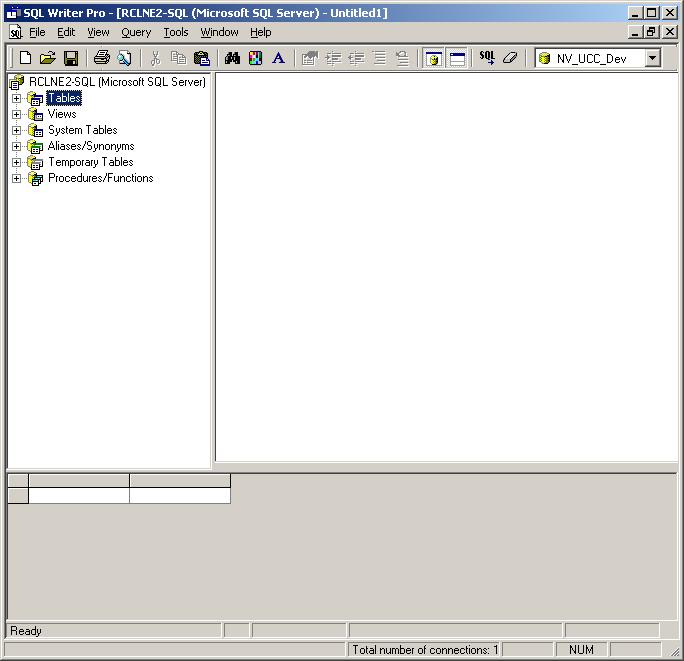Expand the Views node in the tree

[x=16, y=114]
